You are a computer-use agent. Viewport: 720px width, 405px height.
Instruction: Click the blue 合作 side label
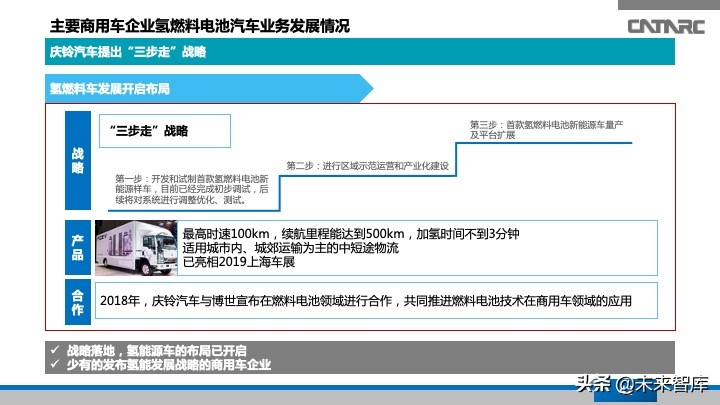click(78, 302)
